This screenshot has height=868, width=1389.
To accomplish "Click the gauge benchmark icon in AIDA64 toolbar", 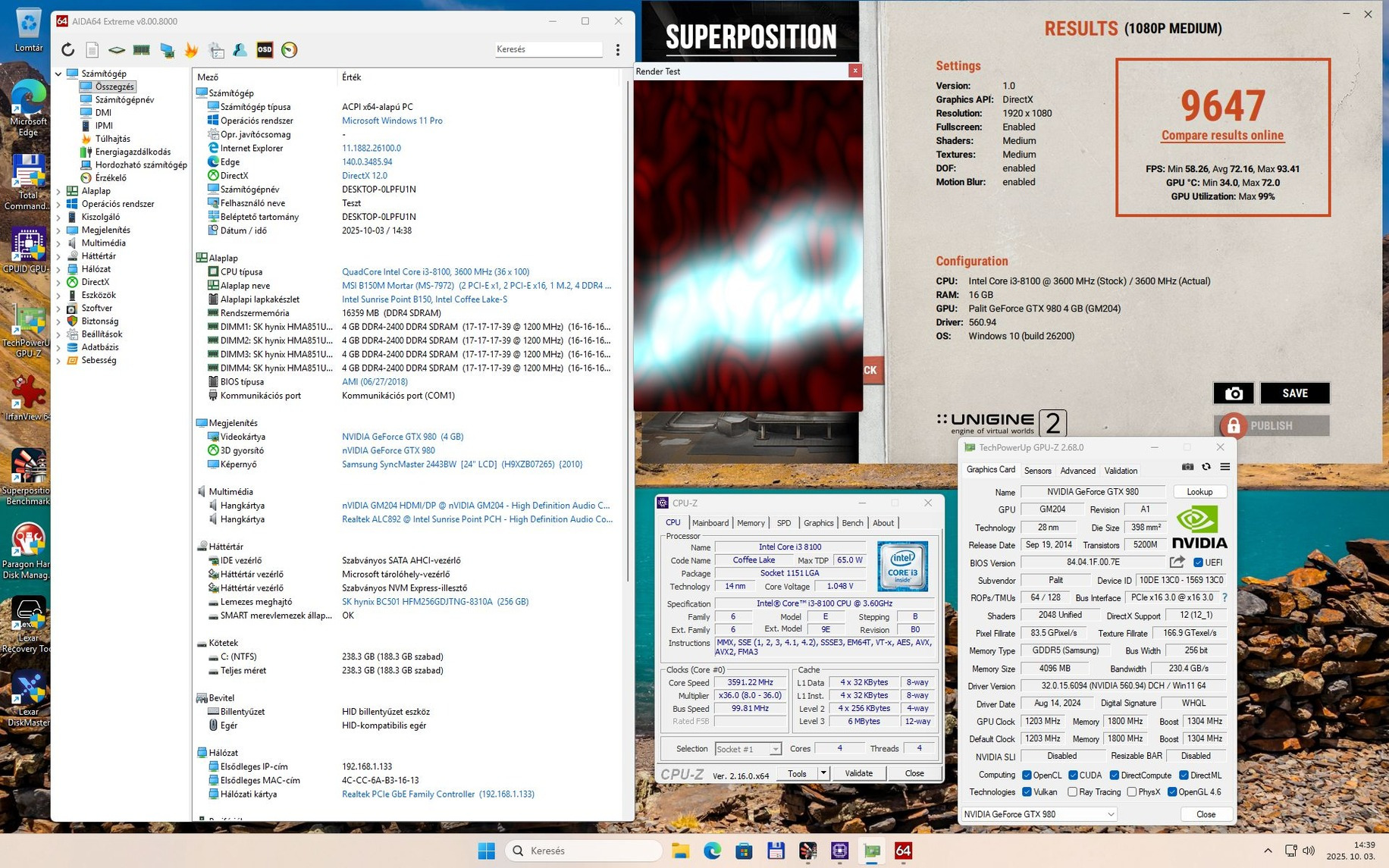I will [289, 50].
